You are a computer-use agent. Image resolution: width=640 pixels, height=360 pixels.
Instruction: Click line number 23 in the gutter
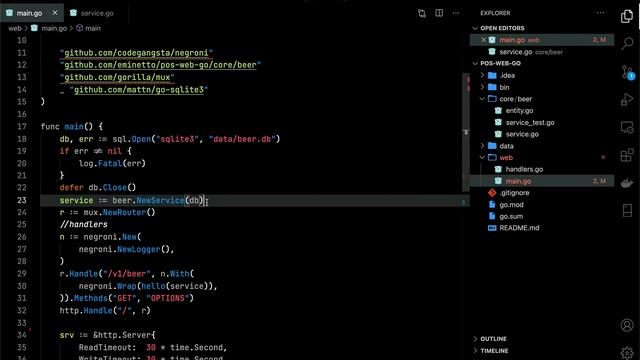pos(22,200)
